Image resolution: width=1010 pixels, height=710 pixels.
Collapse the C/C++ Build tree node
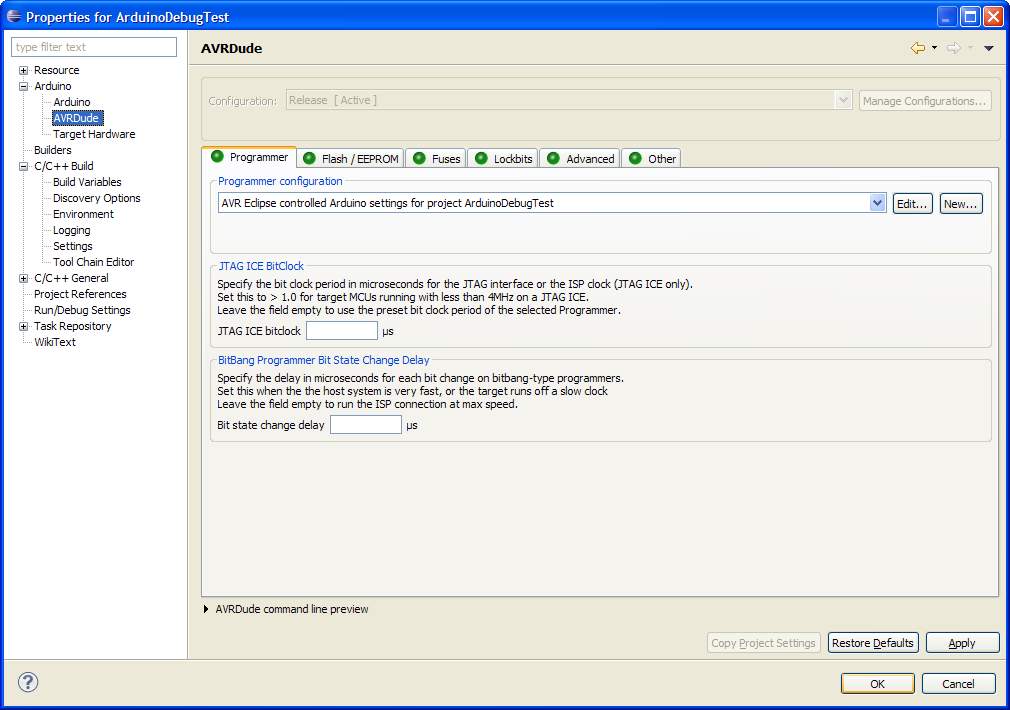click(x=23, y=166)
